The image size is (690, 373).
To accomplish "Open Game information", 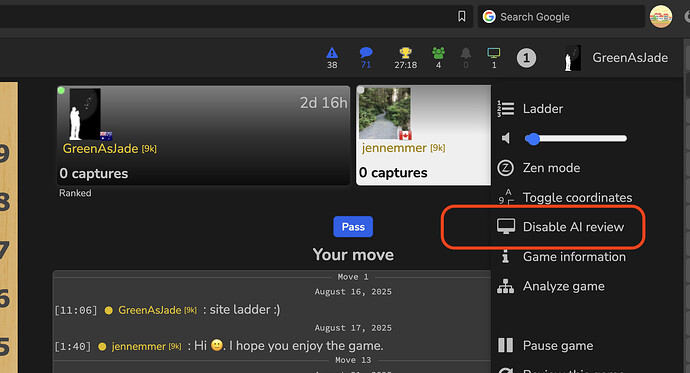I will coord(574,256).
